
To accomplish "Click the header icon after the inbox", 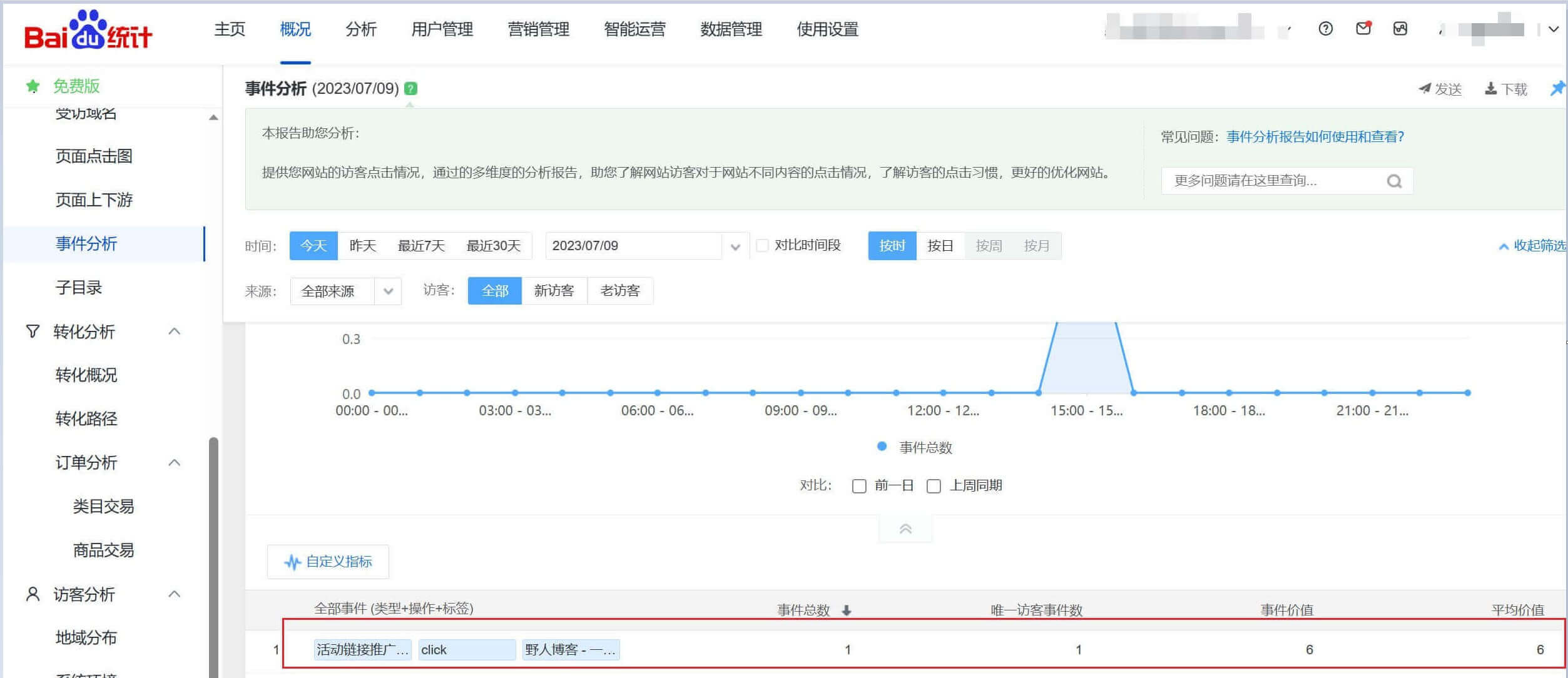I will pyautogui.click(x=1400, y=29).
